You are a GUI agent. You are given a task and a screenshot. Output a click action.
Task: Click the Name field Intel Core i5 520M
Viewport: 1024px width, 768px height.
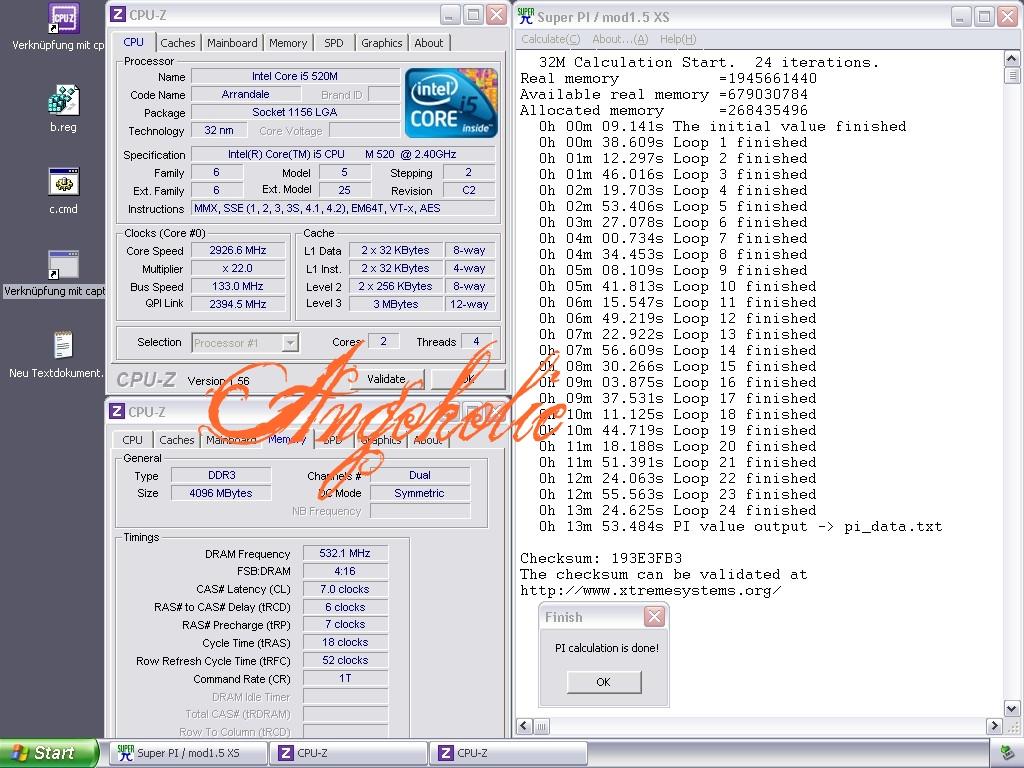click(295, 76)
